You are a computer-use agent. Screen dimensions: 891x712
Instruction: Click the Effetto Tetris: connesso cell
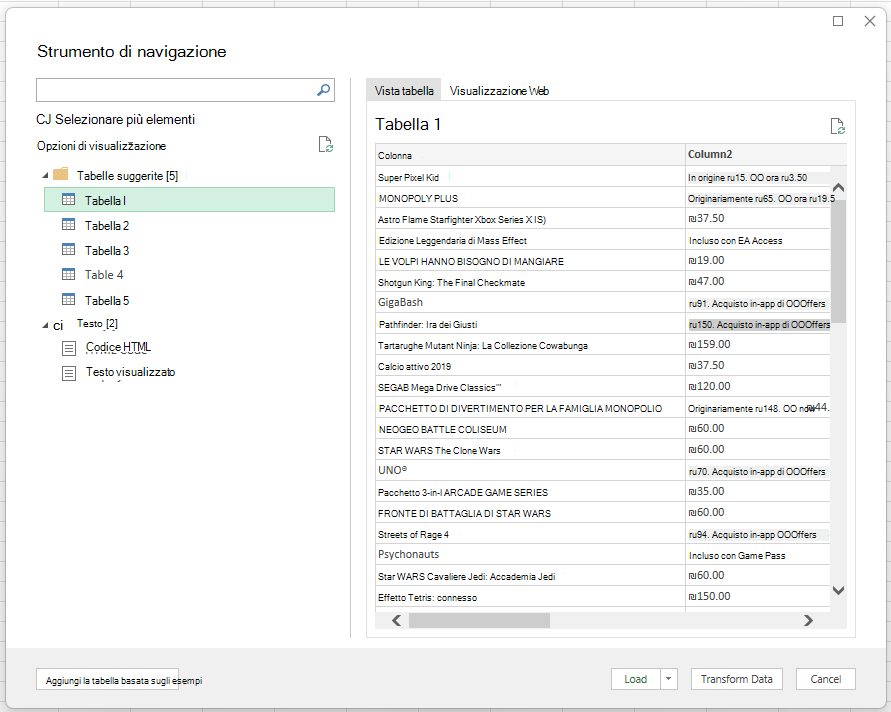tap(530, 597)
